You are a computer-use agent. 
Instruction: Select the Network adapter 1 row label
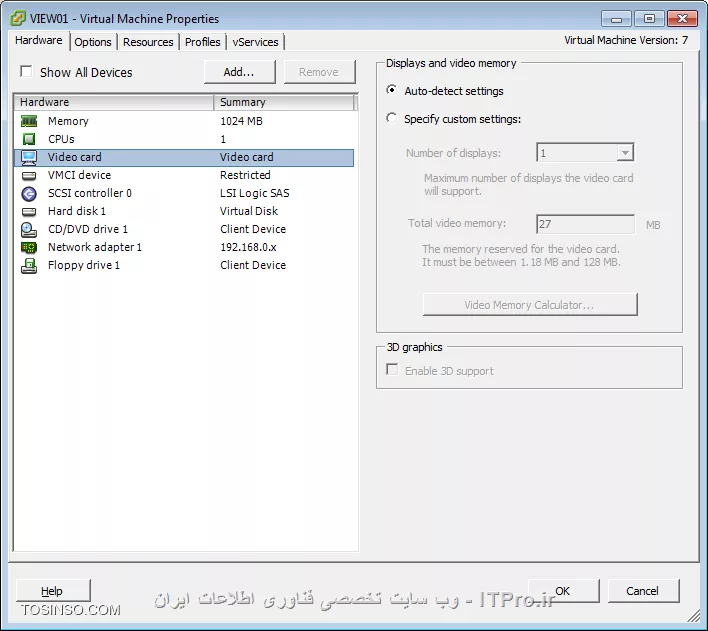click(x=95, y=248)
